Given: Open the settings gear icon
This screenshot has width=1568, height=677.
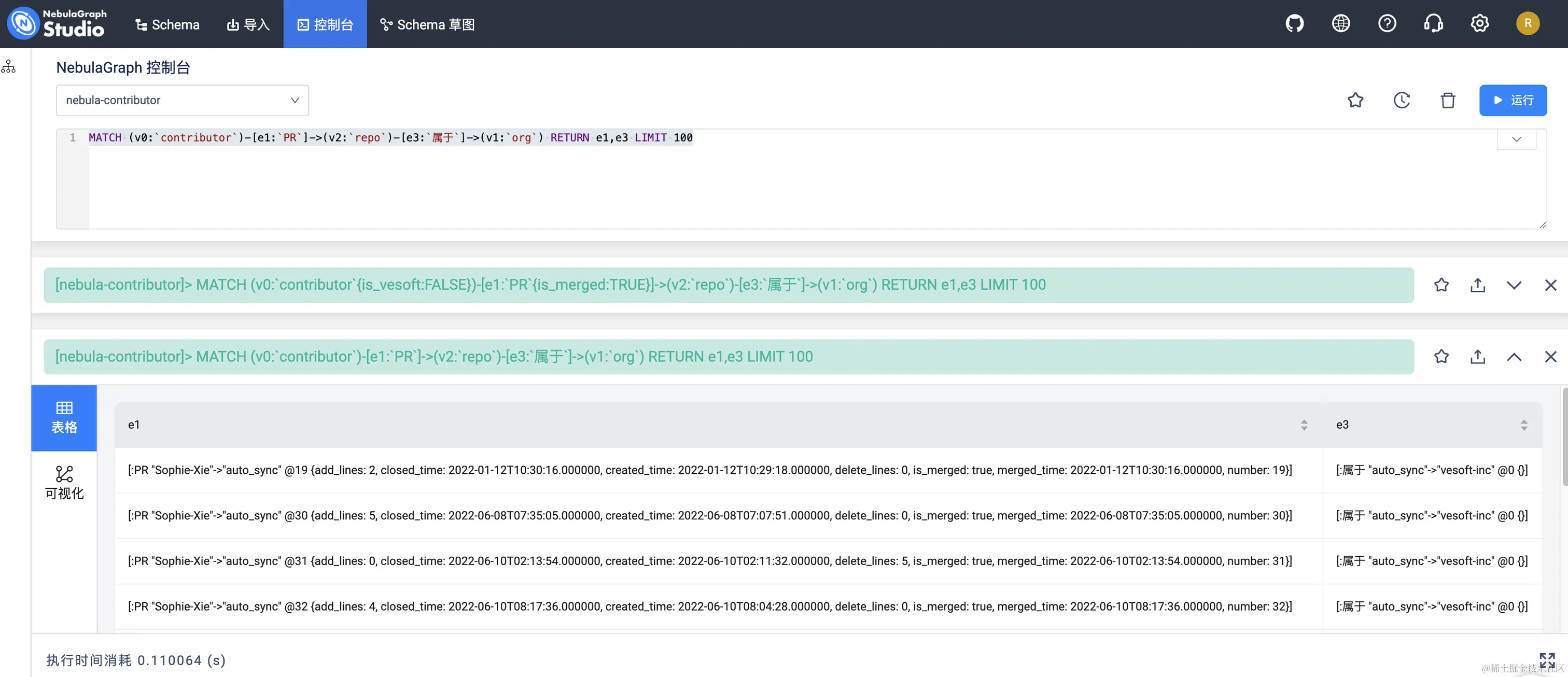Looking at the screenshot, I should tap(1479, 24).
